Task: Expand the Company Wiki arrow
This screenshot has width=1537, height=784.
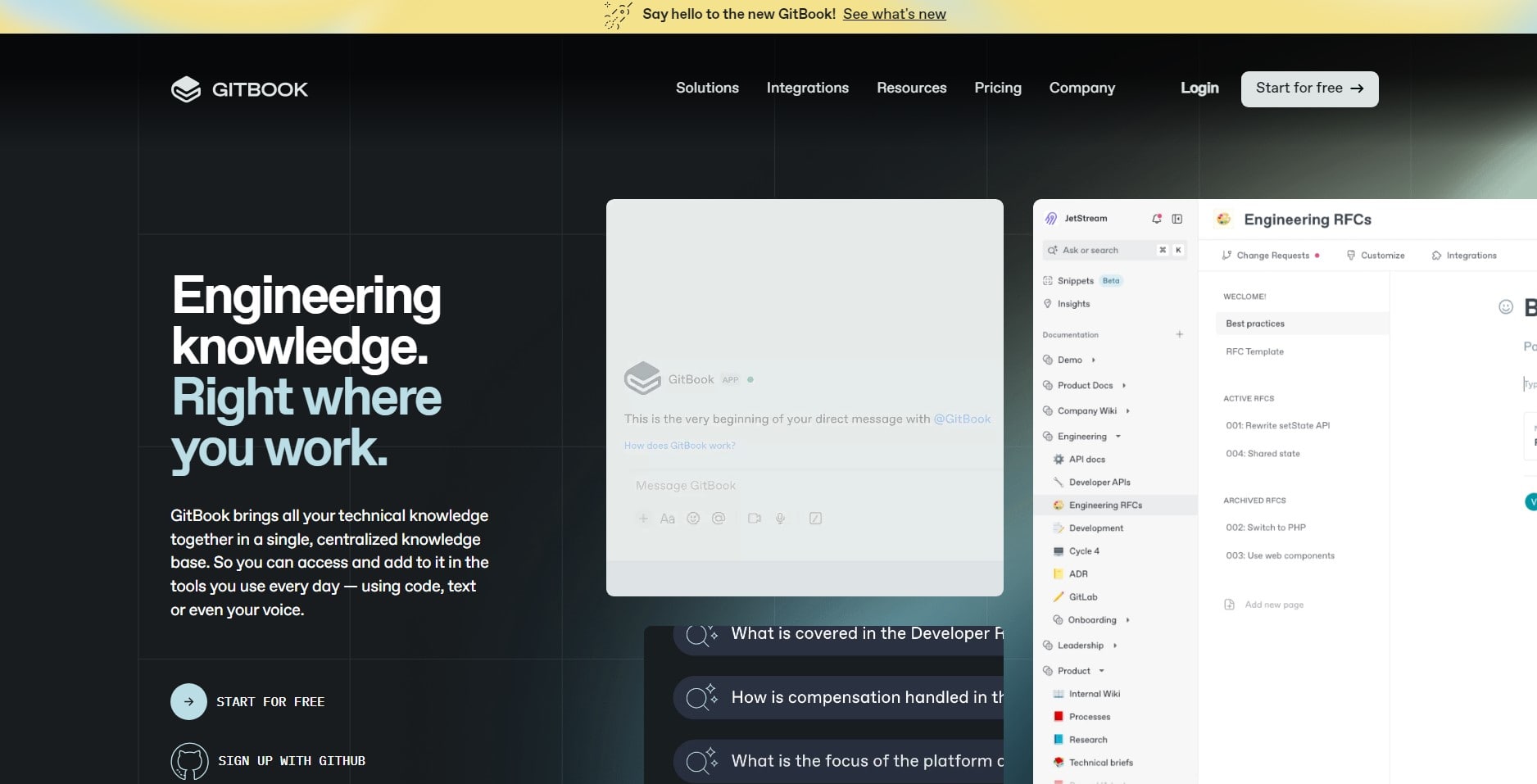Action: [x=1128, y=410]
